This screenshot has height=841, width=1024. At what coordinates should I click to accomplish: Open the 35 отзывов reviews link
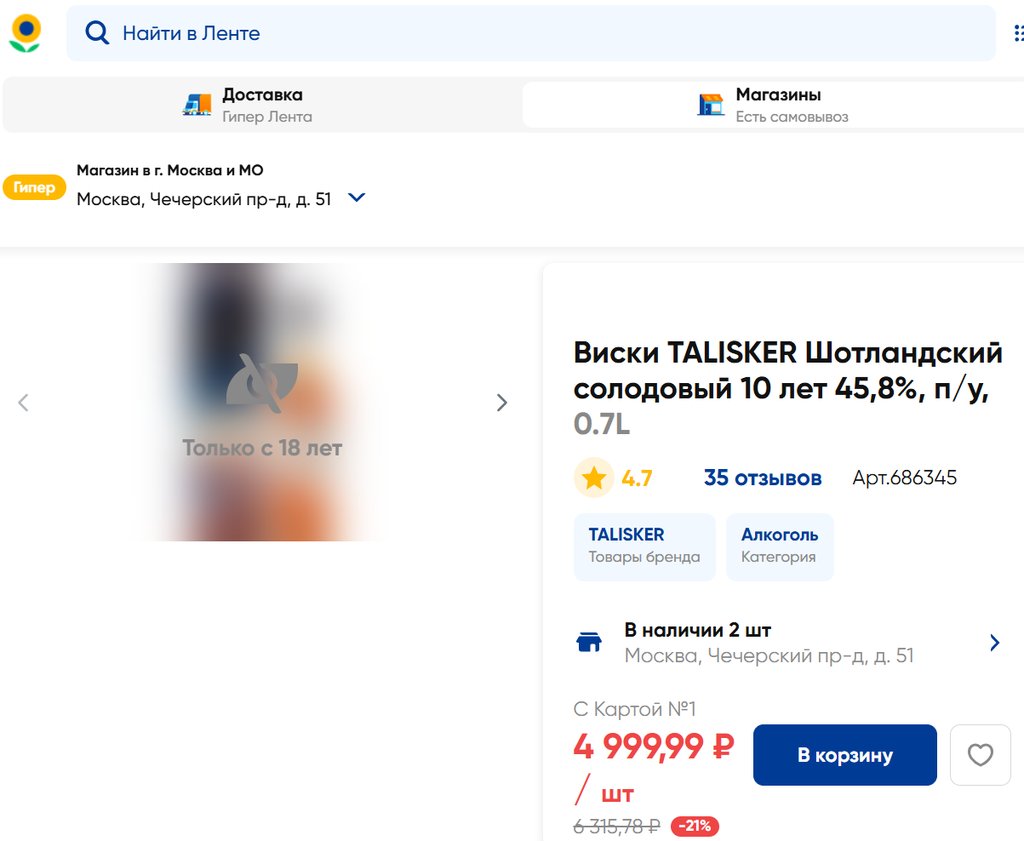click(762, 478)
